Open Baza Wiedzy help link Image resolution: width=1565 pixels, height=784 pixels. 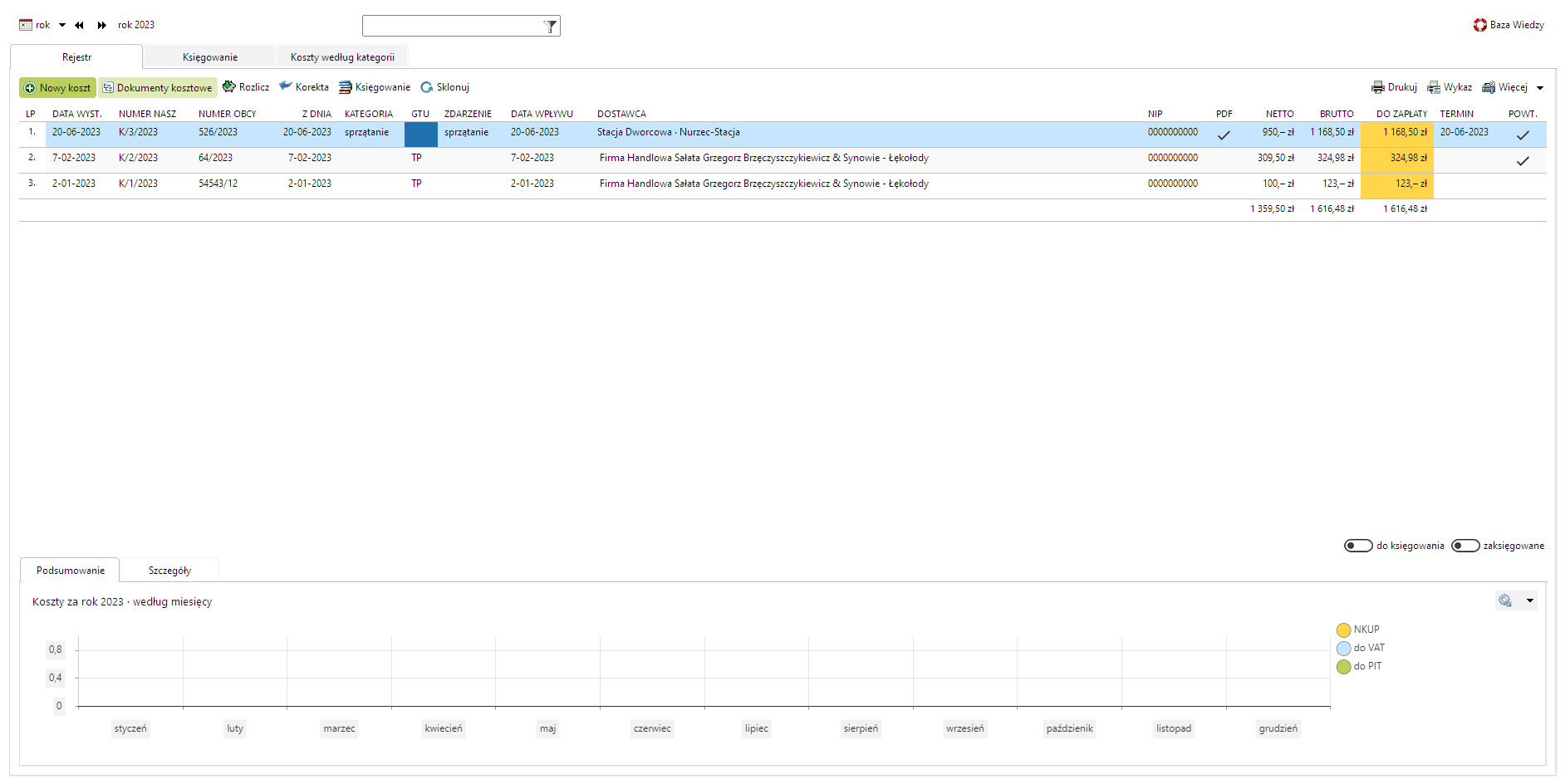(1509, 25)
